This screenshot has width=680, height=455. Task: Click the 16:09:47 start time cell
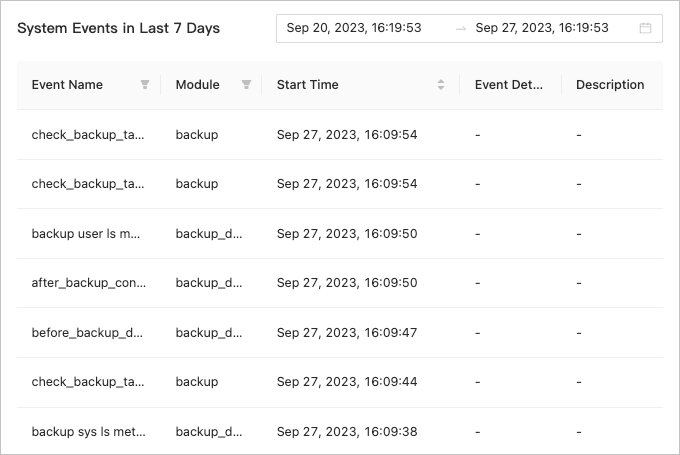pyautogui.click(x=347, y=333)
